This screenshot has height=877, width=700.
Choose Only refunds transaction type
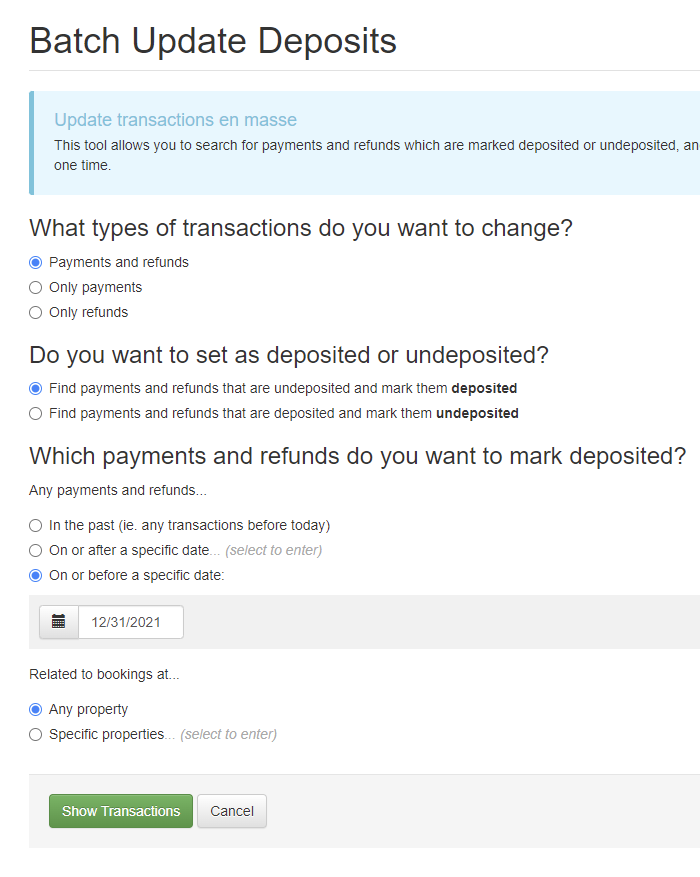pos(36,313)
